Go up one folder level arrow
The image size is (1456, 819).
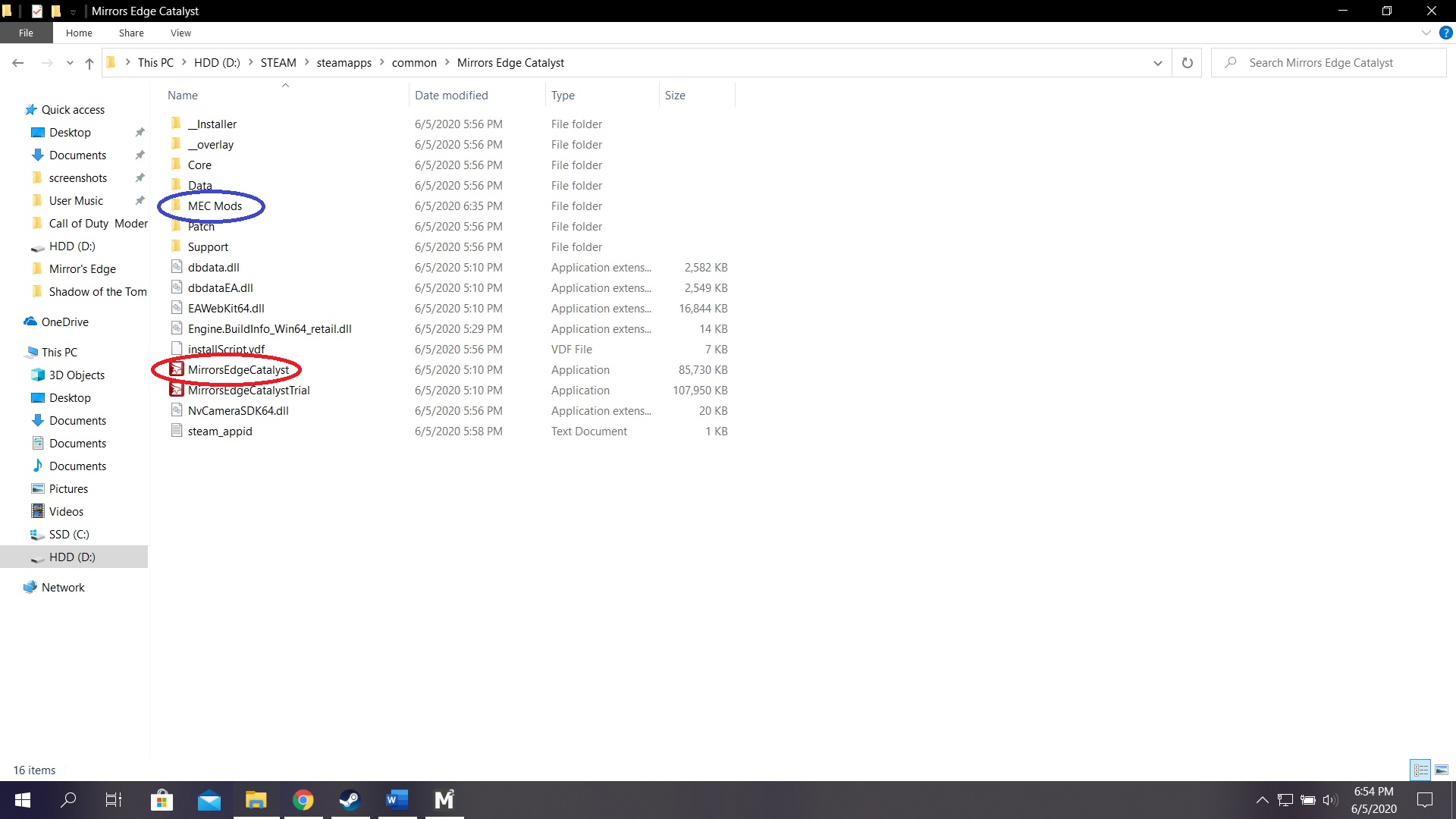(x=89, y=63)
